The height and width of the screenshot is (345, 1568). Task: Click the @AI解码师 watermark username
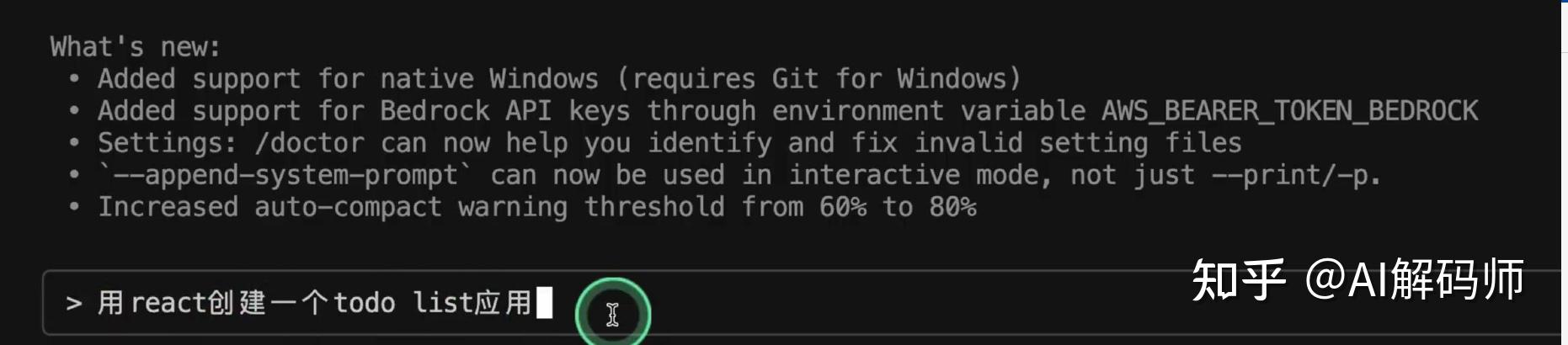[1415, 280]
